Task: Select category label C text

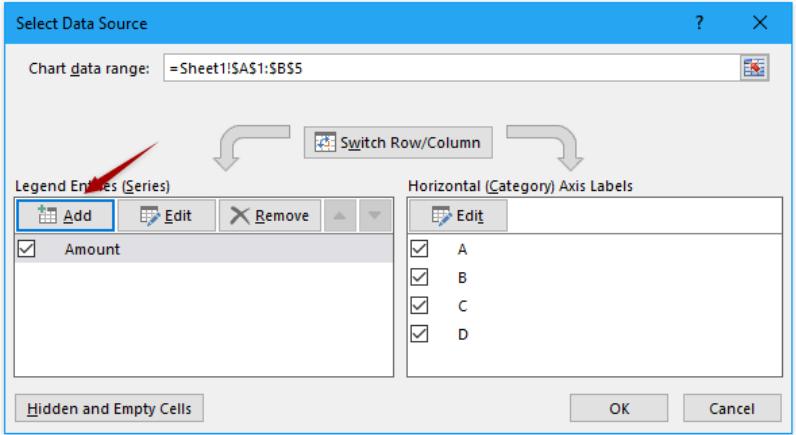Action: click(462, 306)
